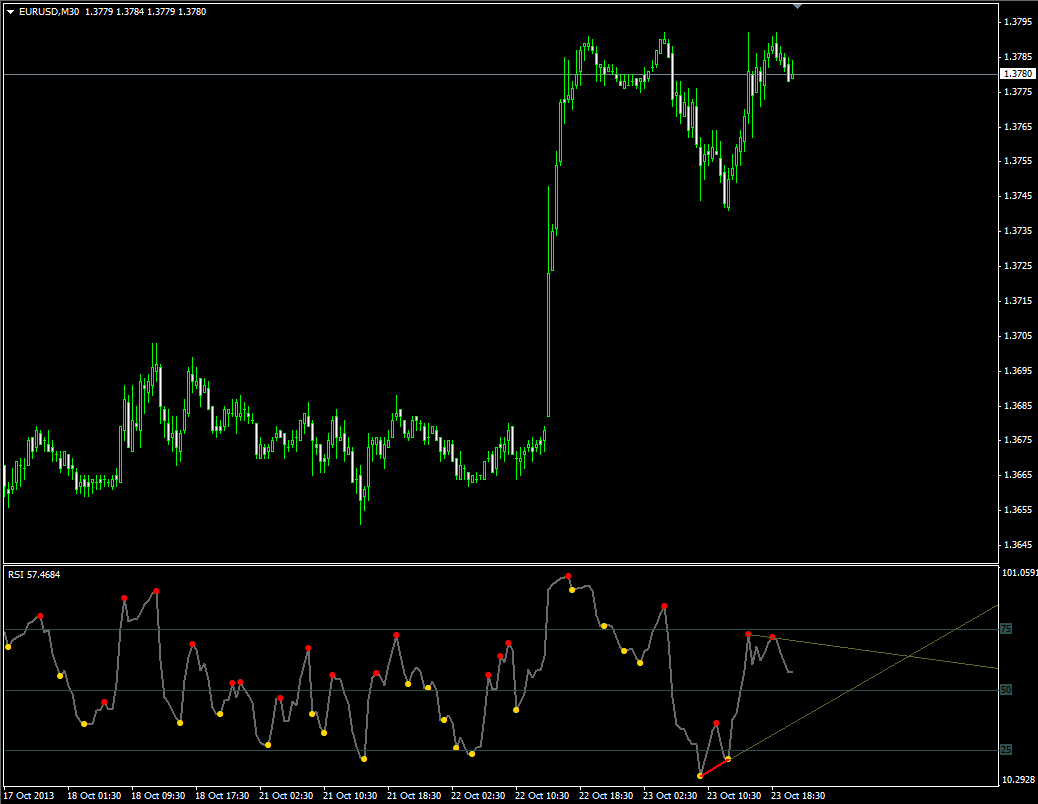Click the 1.3675 price scale label
1038x804 pixels.
(1017, 440)
